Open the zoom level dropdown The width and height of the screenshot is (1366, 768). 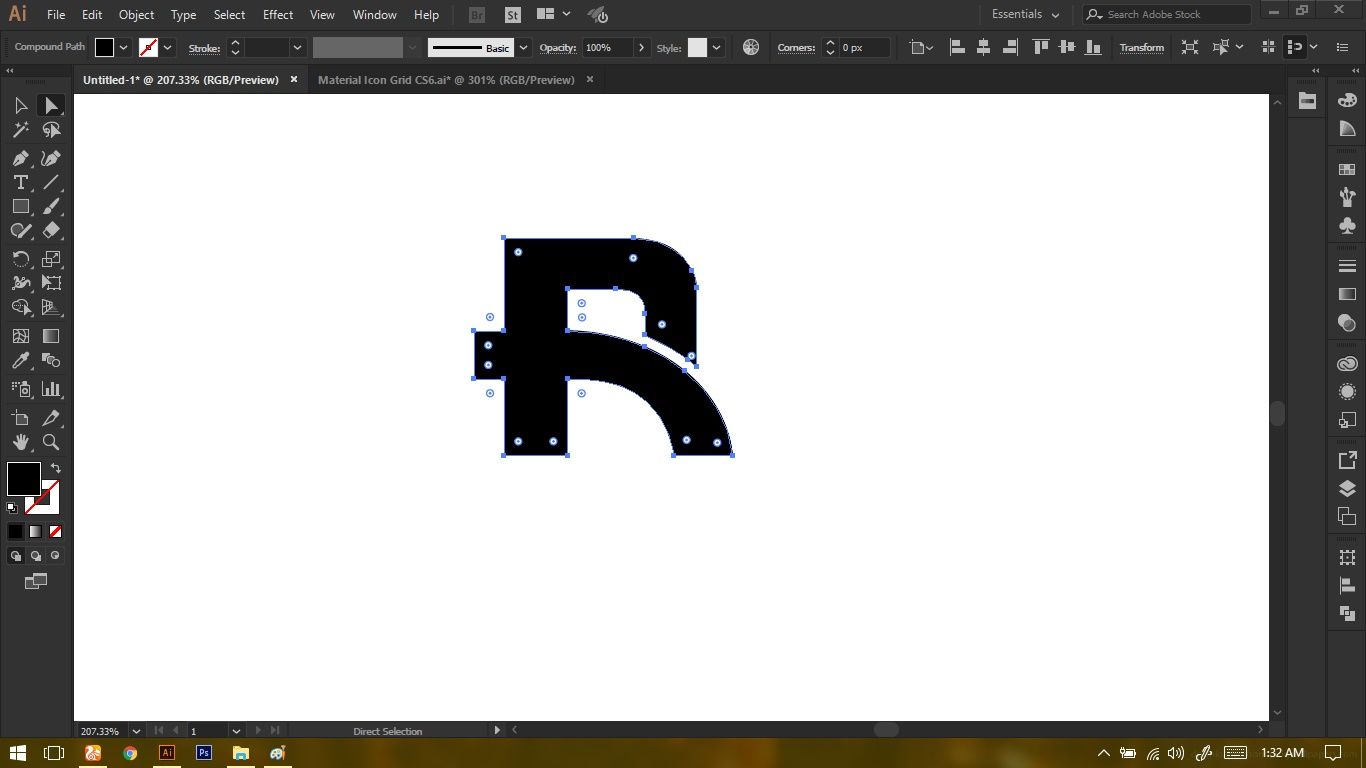click(136, 731)
